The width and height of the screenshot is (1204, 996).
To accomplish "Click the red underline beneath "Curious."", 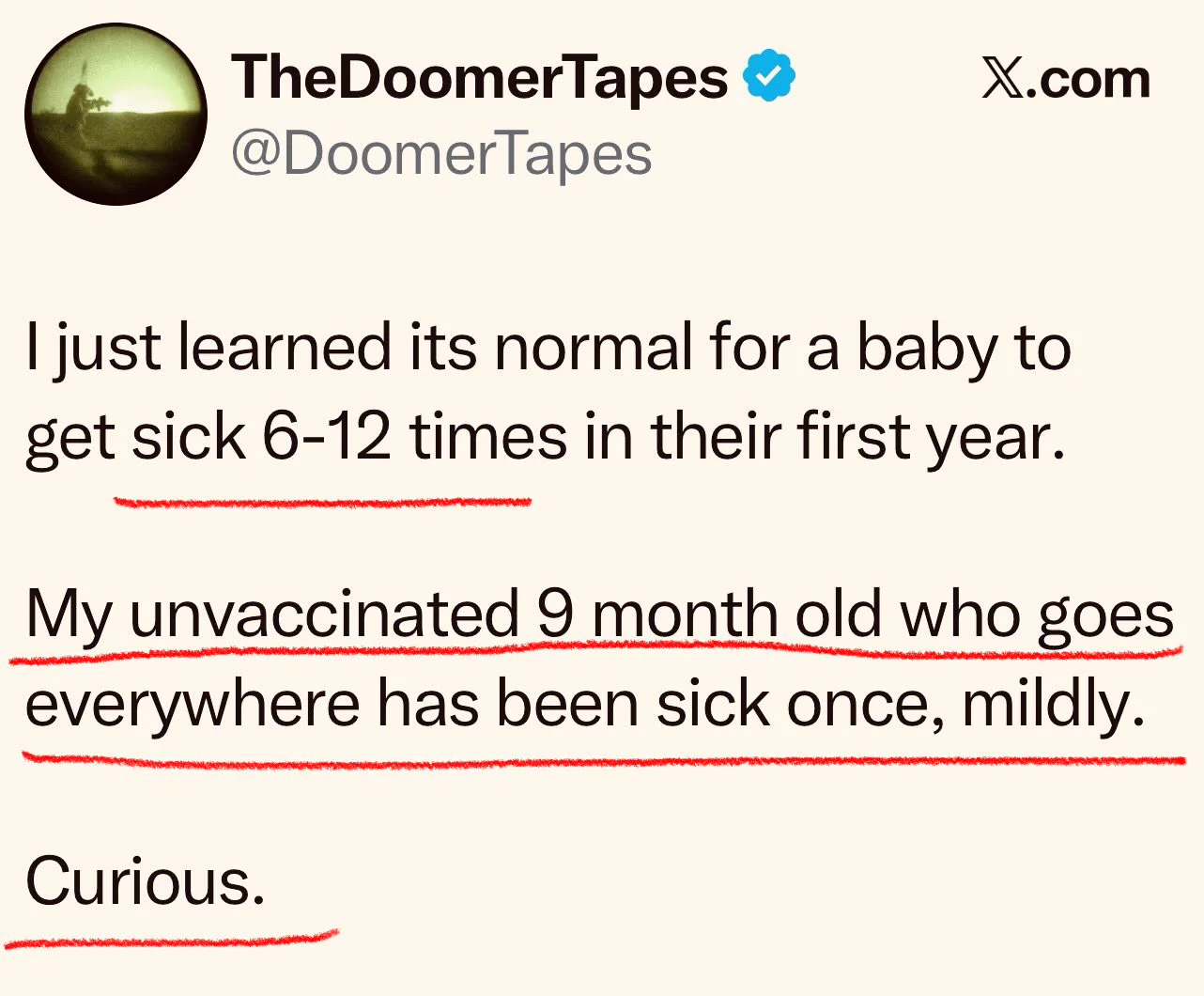I will click(x=171, y=938).
